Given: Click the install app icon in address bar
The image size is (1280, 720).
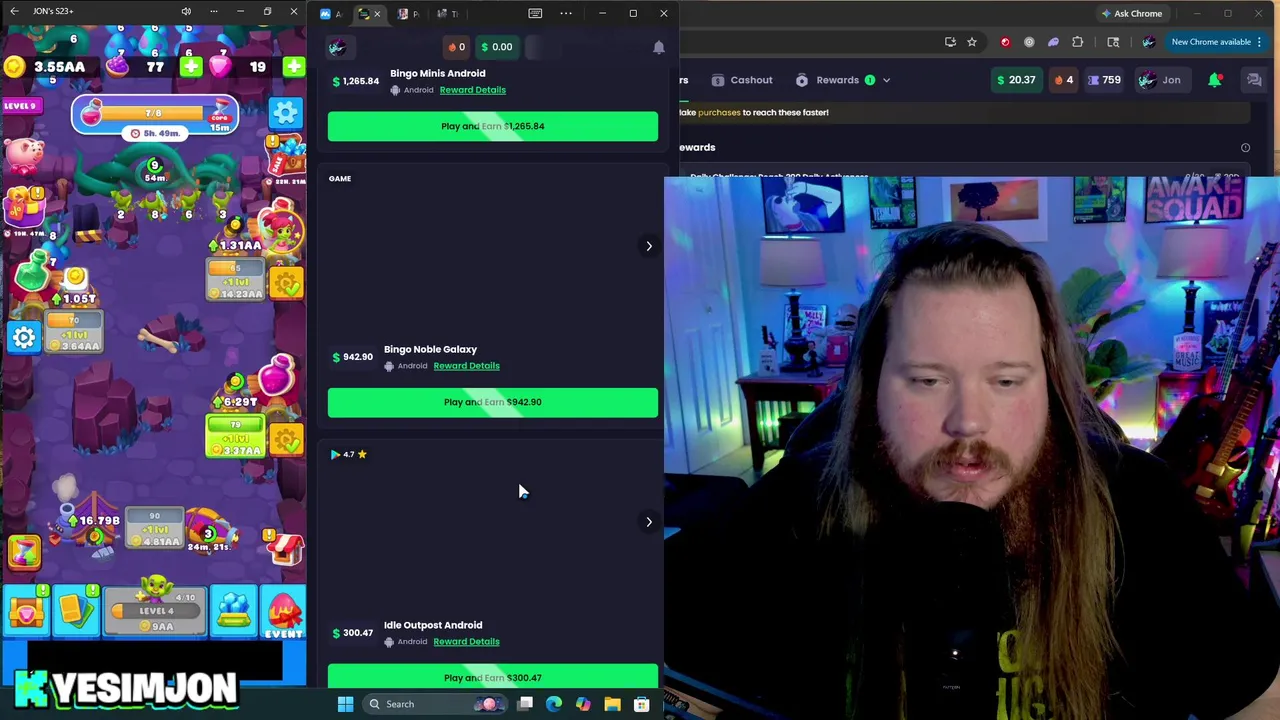Looking at the screenshot, I should tap(950, 42).
